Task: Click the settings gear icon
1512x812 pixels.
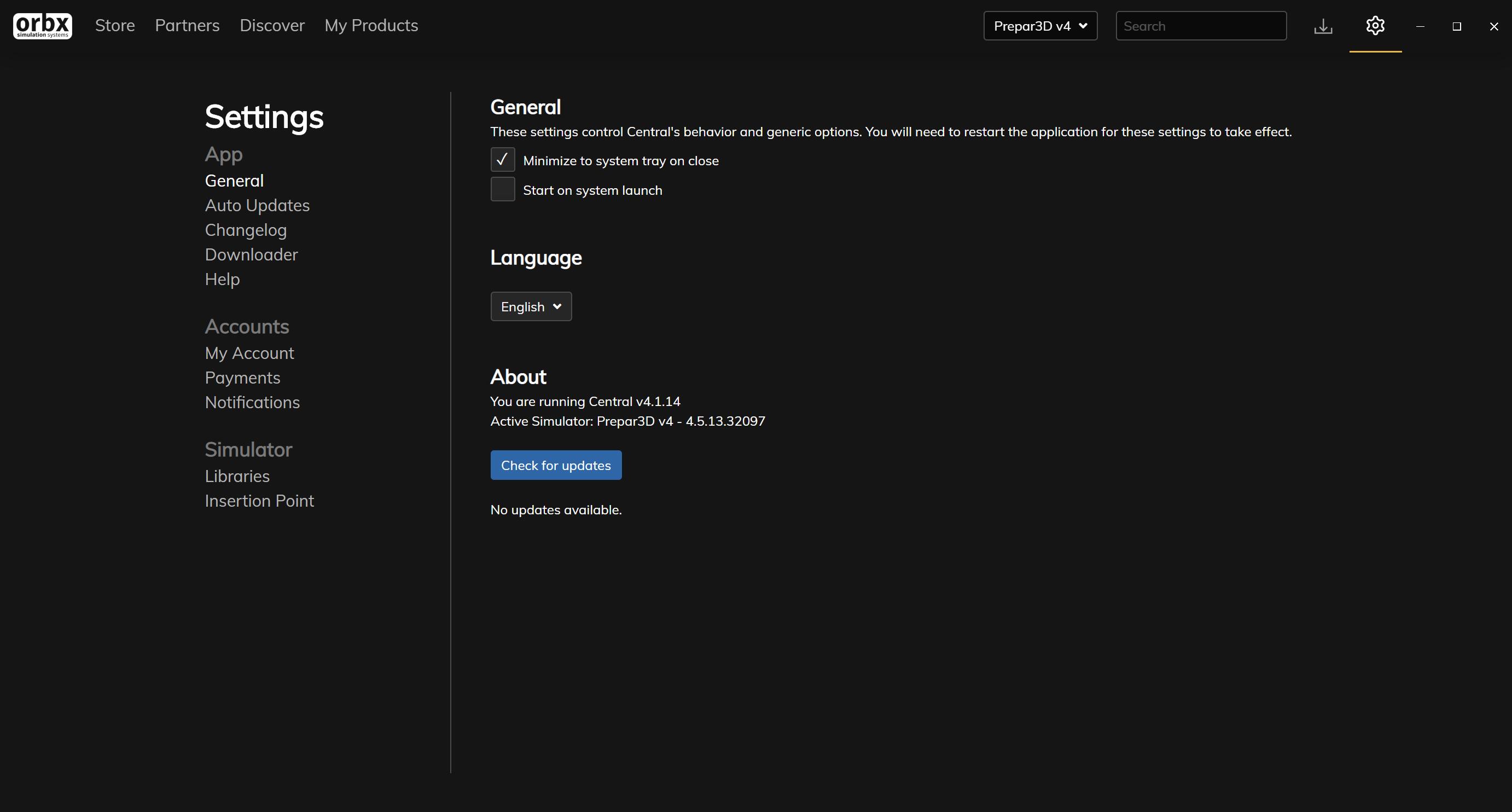Action: (1375, 25)
